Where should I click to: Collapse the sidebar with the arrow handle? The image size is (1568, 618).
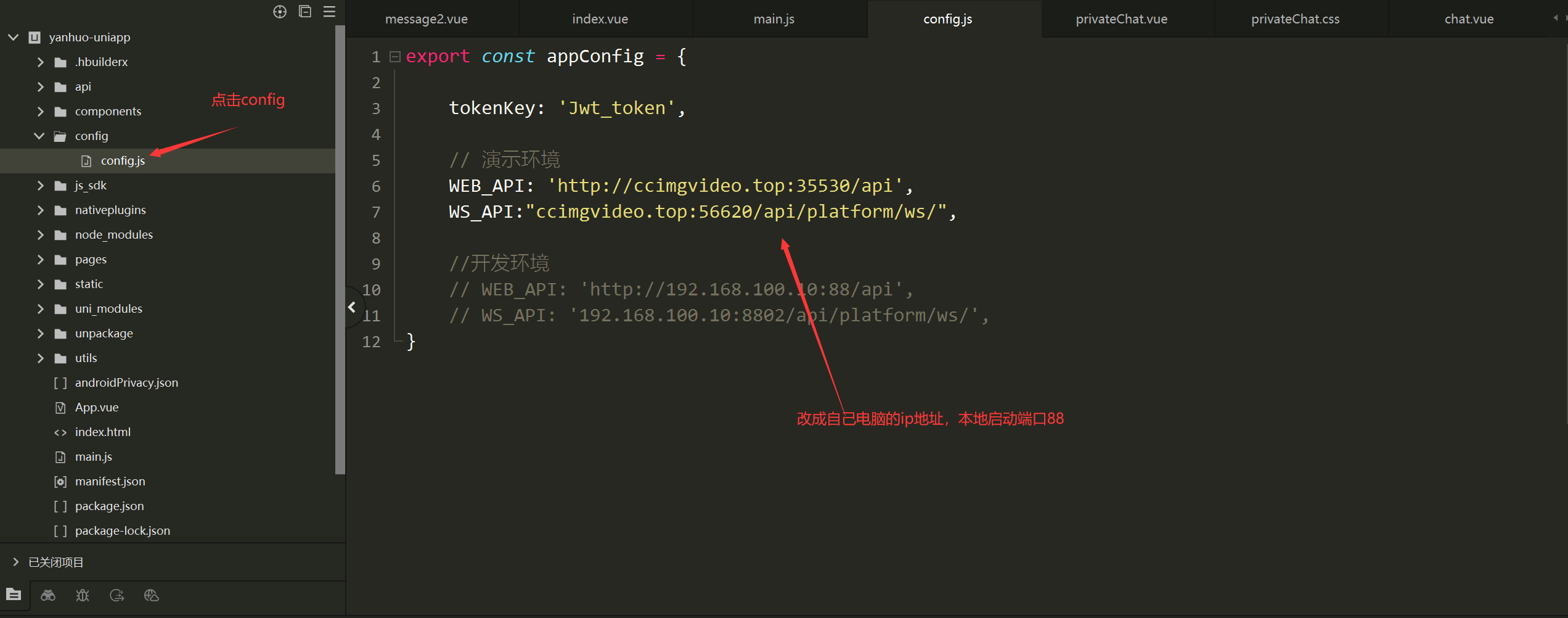pos(352,307)
